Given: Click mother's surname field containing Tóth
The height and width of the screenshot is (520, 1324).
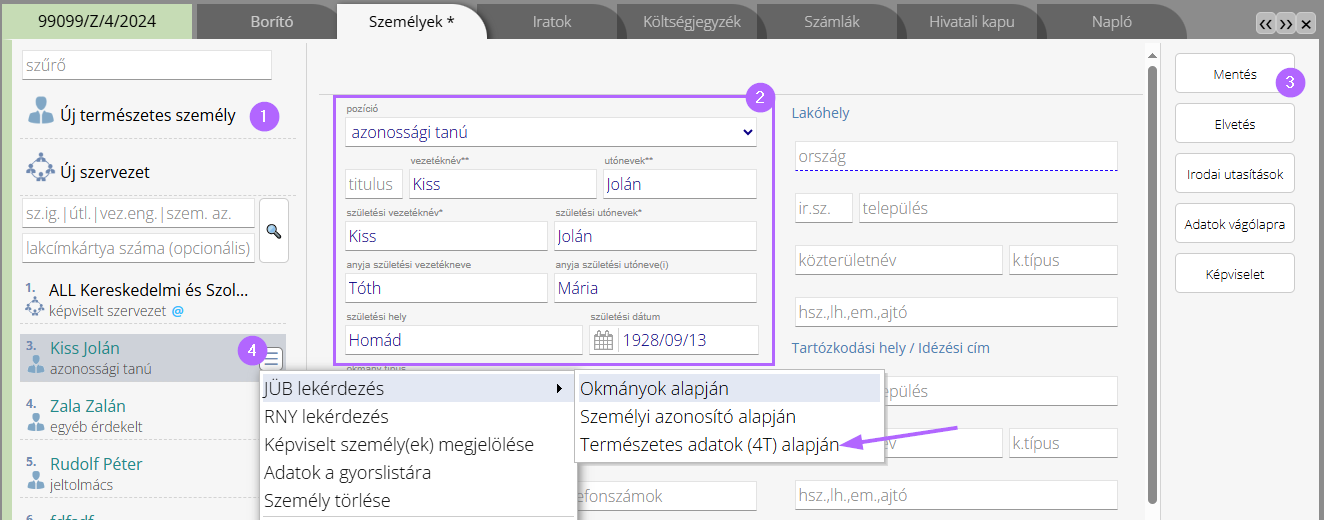Looking at the screenshot, I should pyautogui.click(x=446, y=288).
